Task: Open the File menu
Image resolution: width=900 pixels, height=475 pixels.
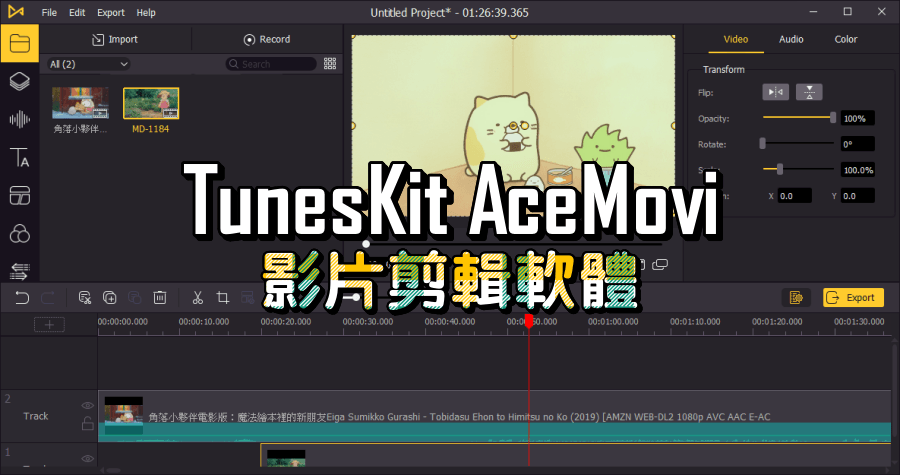Action: point(49,12)
